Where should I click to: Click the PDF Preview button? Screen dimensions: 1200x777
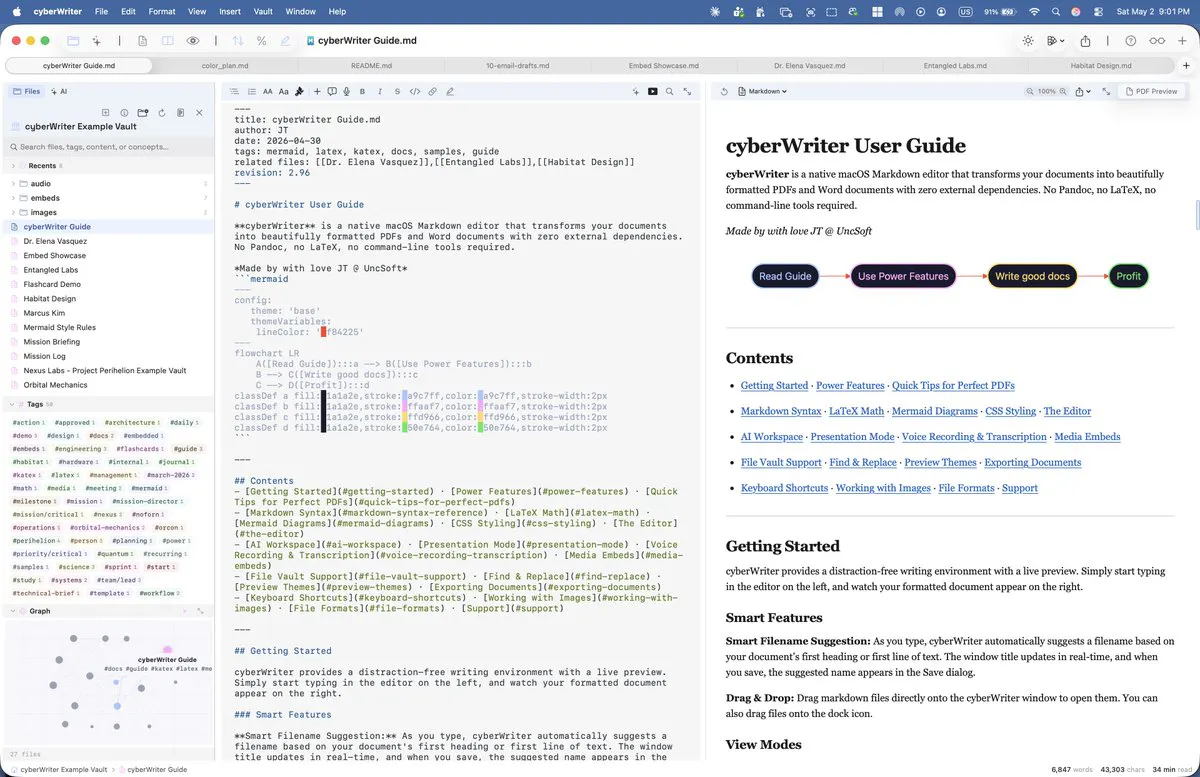(x=1151, y=91)
